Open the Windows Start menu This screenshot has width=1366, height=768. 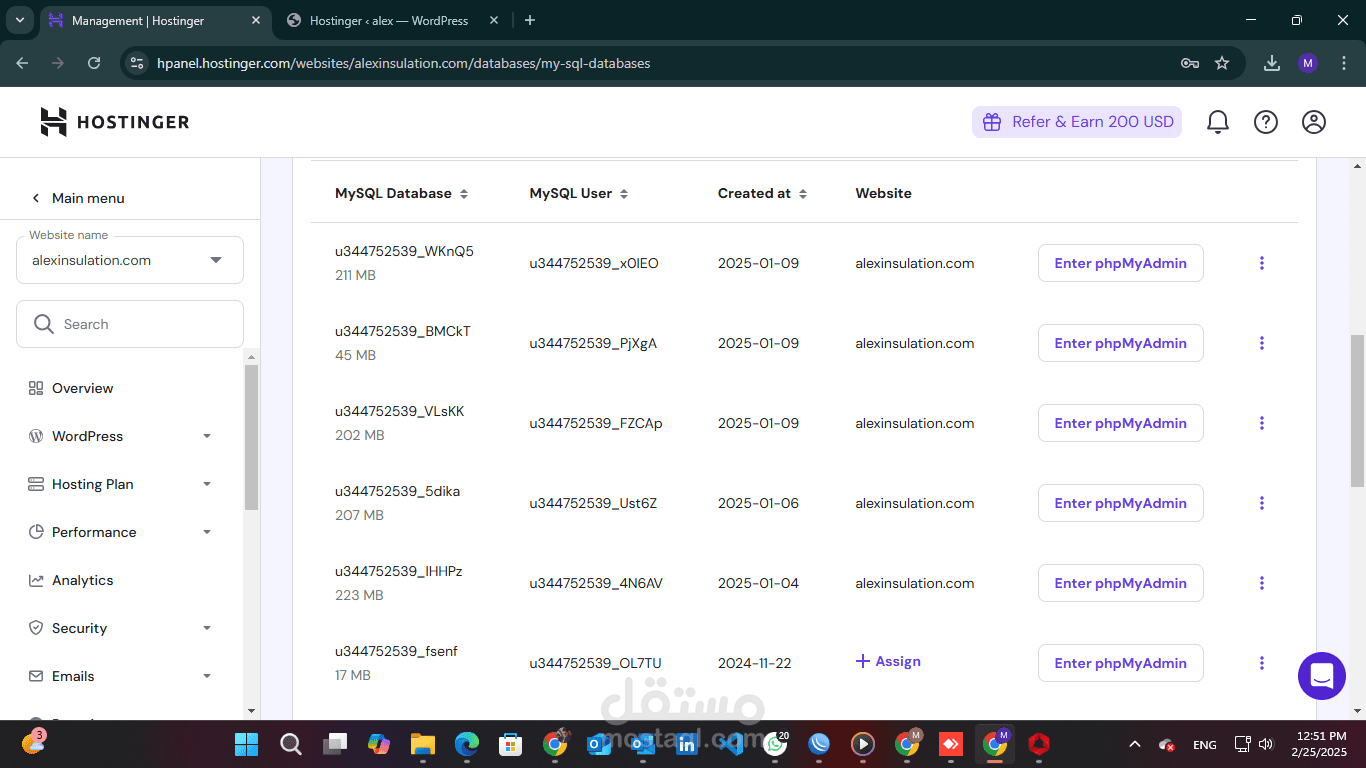[x=246, y=744]
